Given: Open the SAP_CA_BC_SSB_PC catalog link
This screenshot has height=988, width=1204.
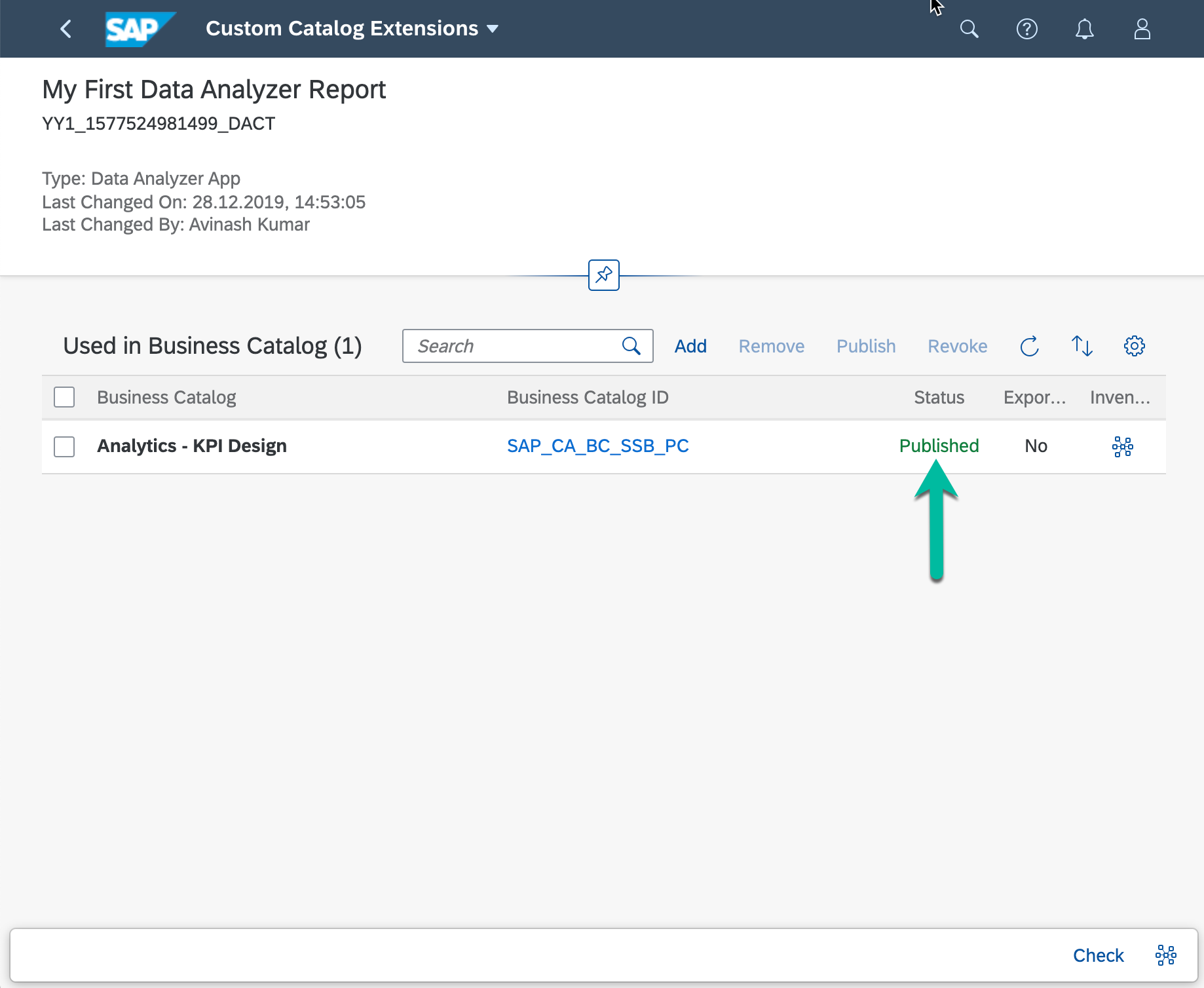Looking at the screenshot, I should [x=597, y=446].
